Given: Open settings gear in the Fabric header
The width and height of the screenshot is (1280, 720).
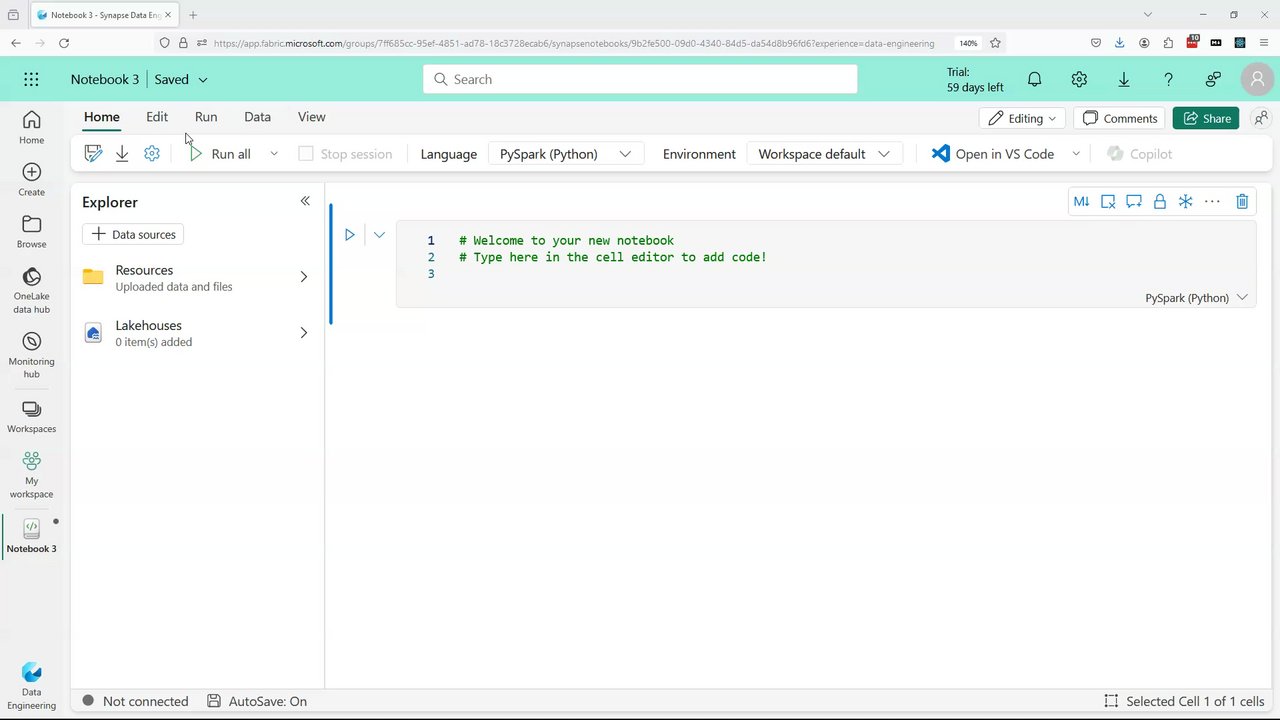Looking at the screenshot, I should pyautogui.click(x=1079, y=79).
